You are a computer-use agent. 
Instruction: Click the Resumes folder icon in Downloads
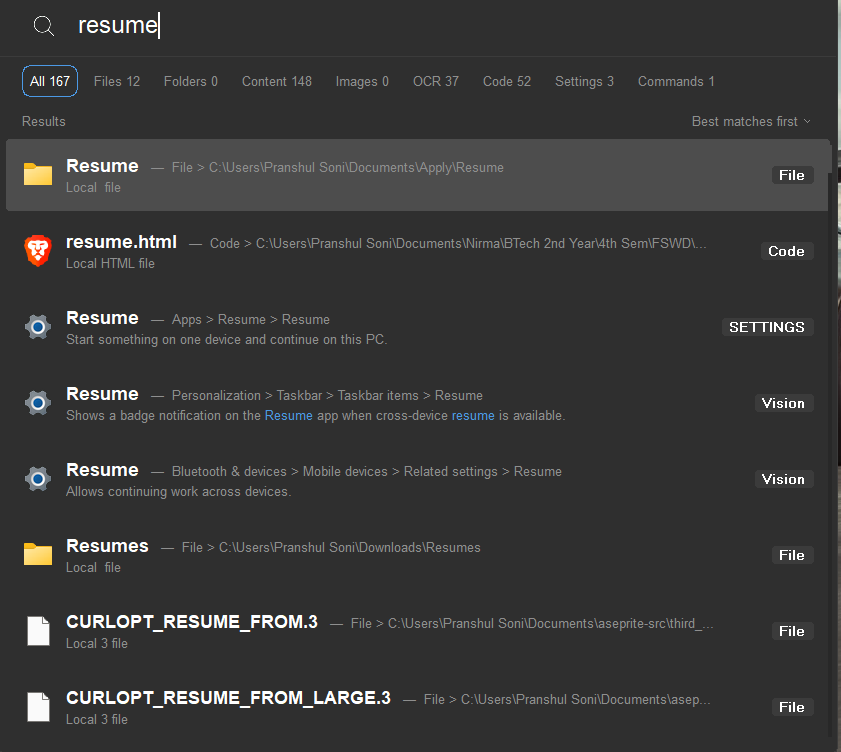tap(38, 554)
